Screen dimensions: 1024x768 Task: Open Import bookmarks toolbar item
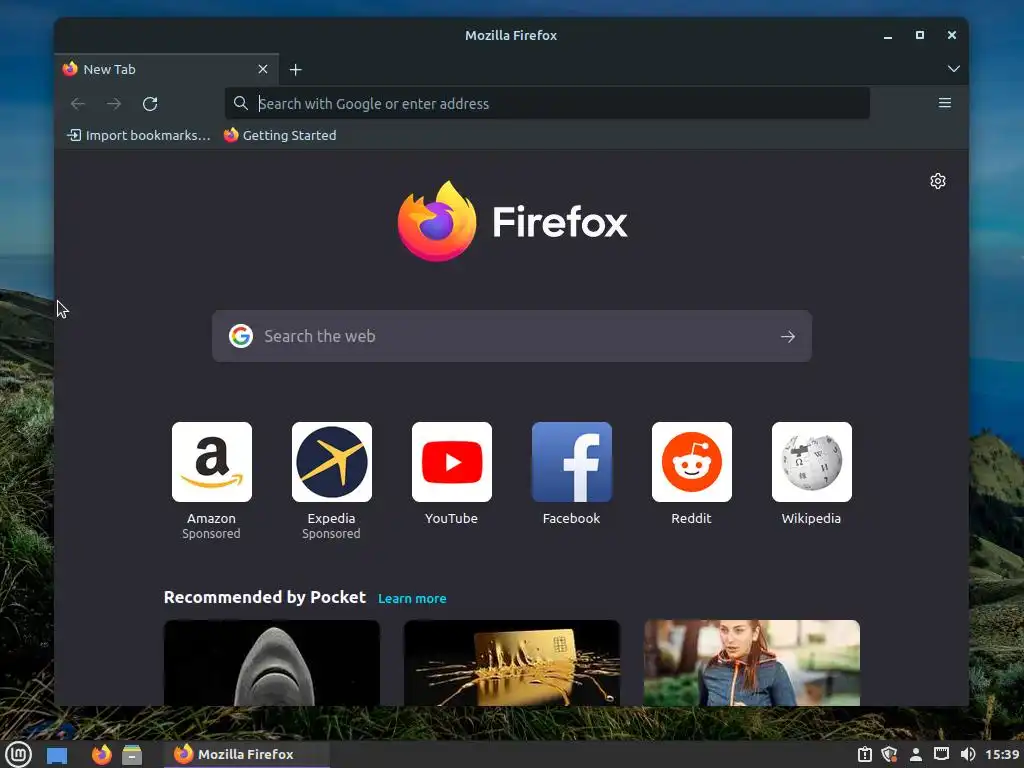pos(138,135)
